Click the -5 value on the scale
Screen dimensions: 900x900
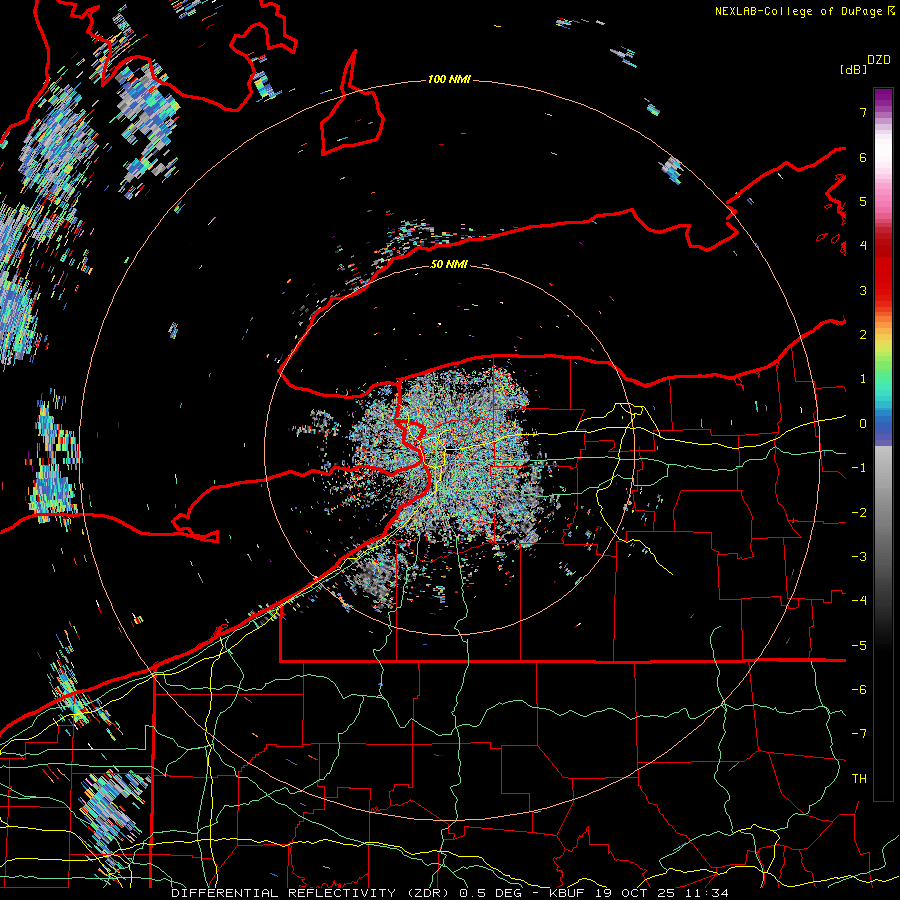(859, 646)
